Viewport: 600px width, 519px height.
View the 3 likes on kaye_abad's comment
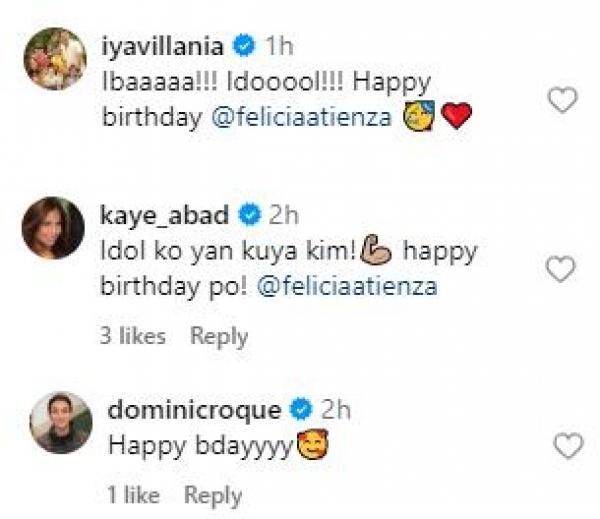132,337
